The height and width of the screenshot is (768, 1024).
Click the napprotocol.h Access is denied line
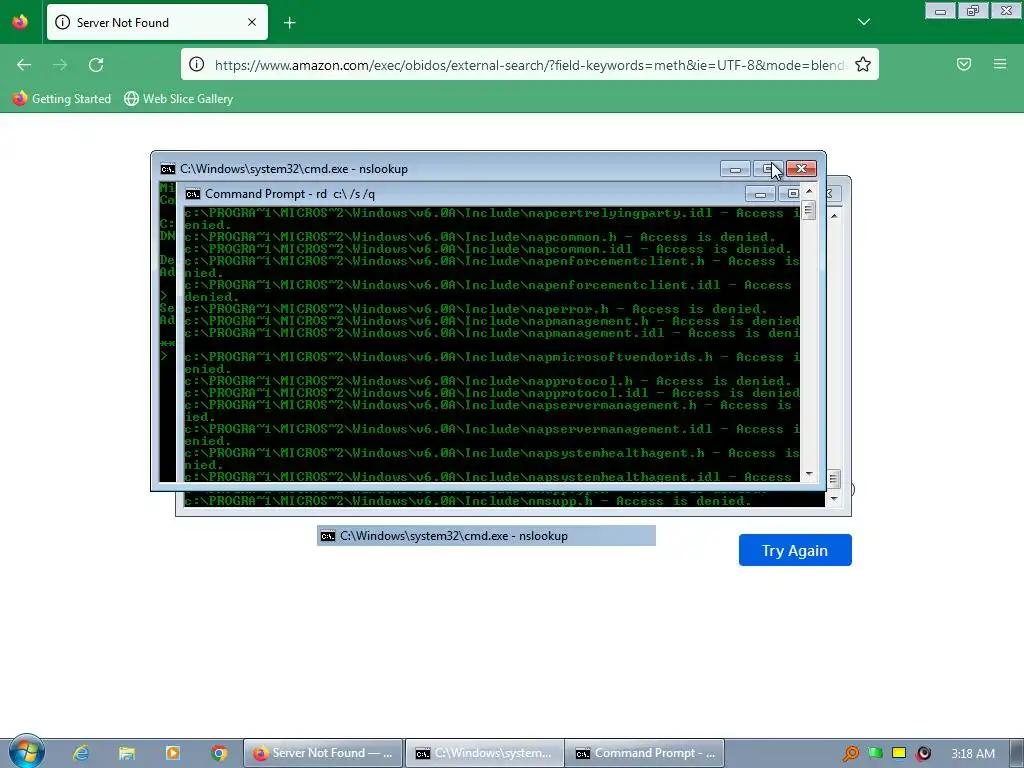coord(488,381)
